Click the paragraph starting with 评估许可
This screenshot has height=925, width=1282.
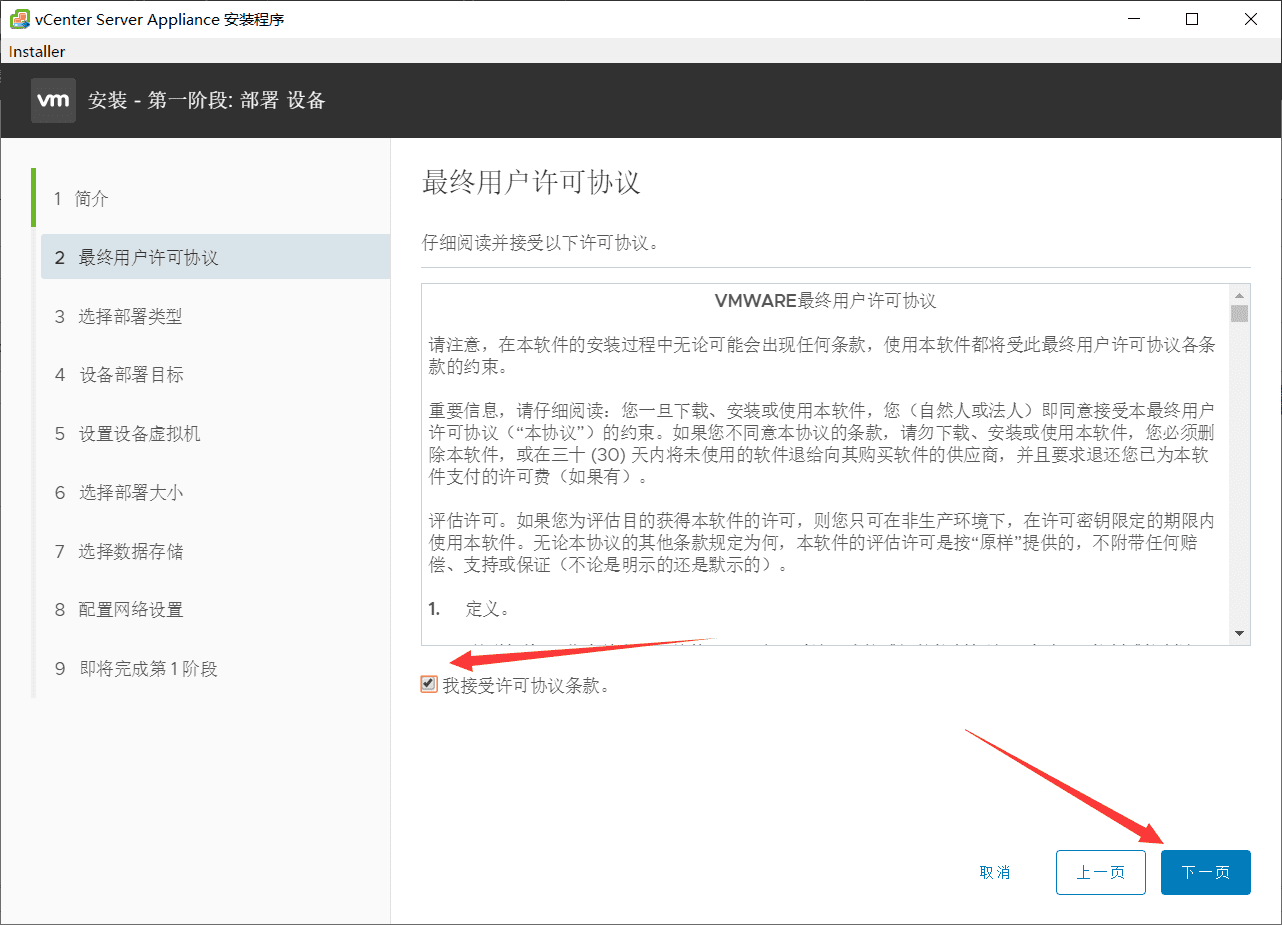click(822, 543)
